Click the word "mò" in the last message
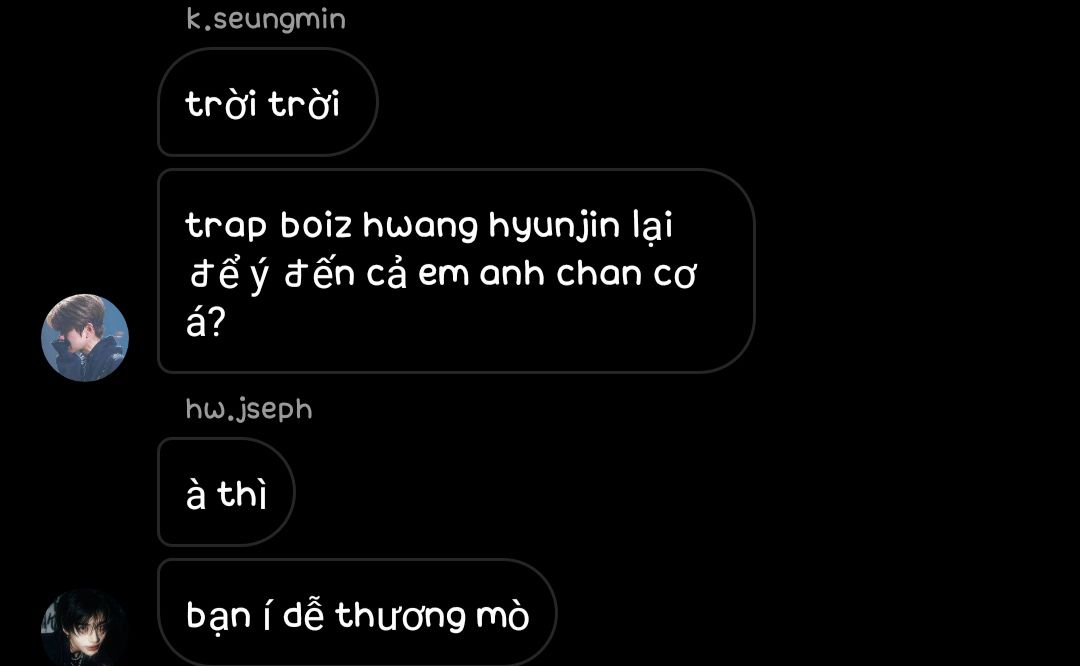The width and height of the screenshot is (1080, 666). click(x=503, y=614)
